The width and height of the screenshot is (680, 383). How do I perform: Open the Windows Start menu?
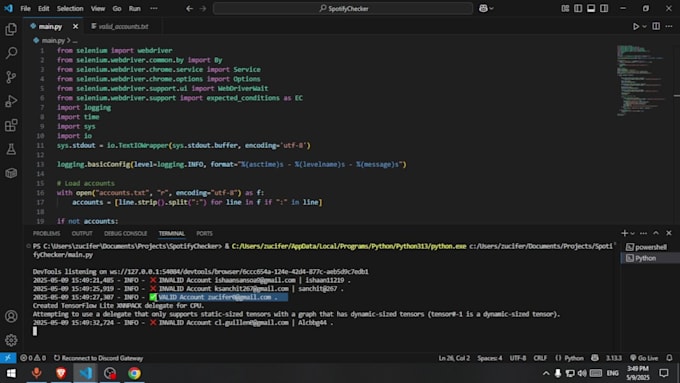point(11,373)
